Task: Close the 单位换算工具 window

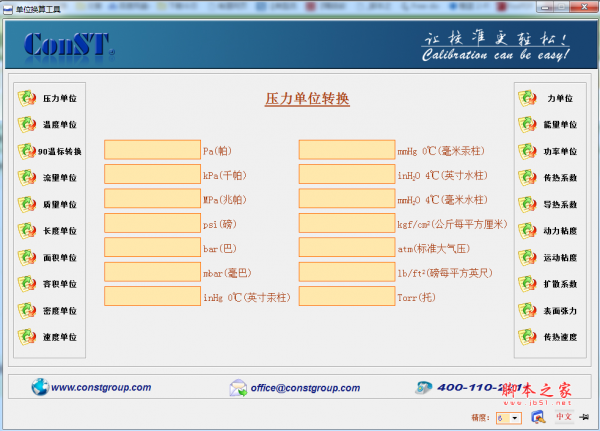Action: (x=584, y=7)
